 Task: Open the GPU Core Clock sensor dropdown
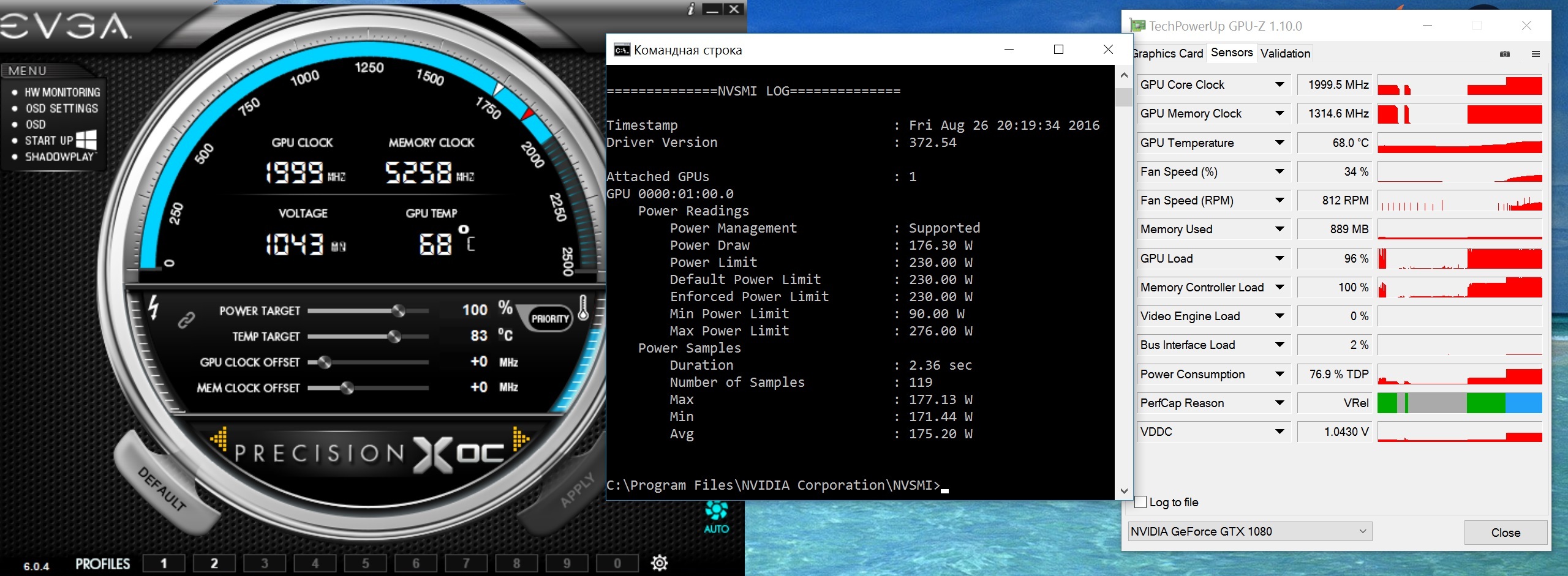(1280, 84)
